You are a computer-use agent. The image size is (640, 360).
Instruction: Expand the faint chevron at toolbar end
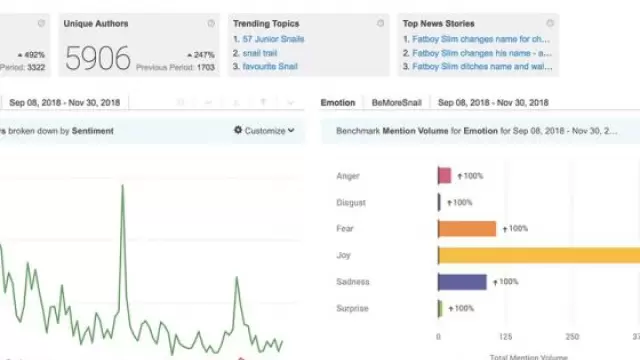(291, 102)
